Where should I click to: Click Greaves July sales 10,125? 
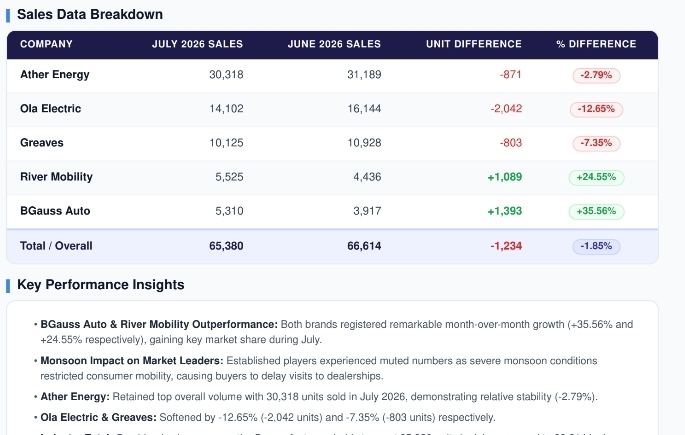coord(226,143)
